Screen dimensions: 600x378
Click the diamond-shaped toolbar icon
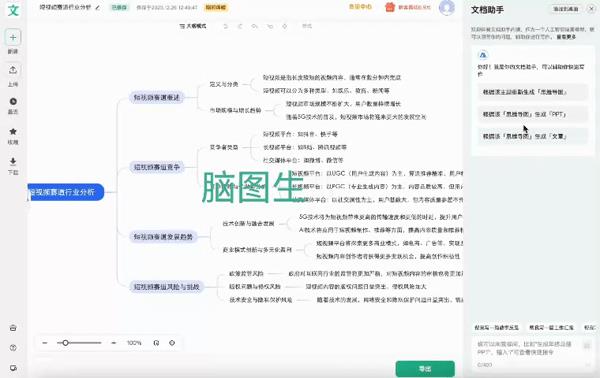point(285,26)
